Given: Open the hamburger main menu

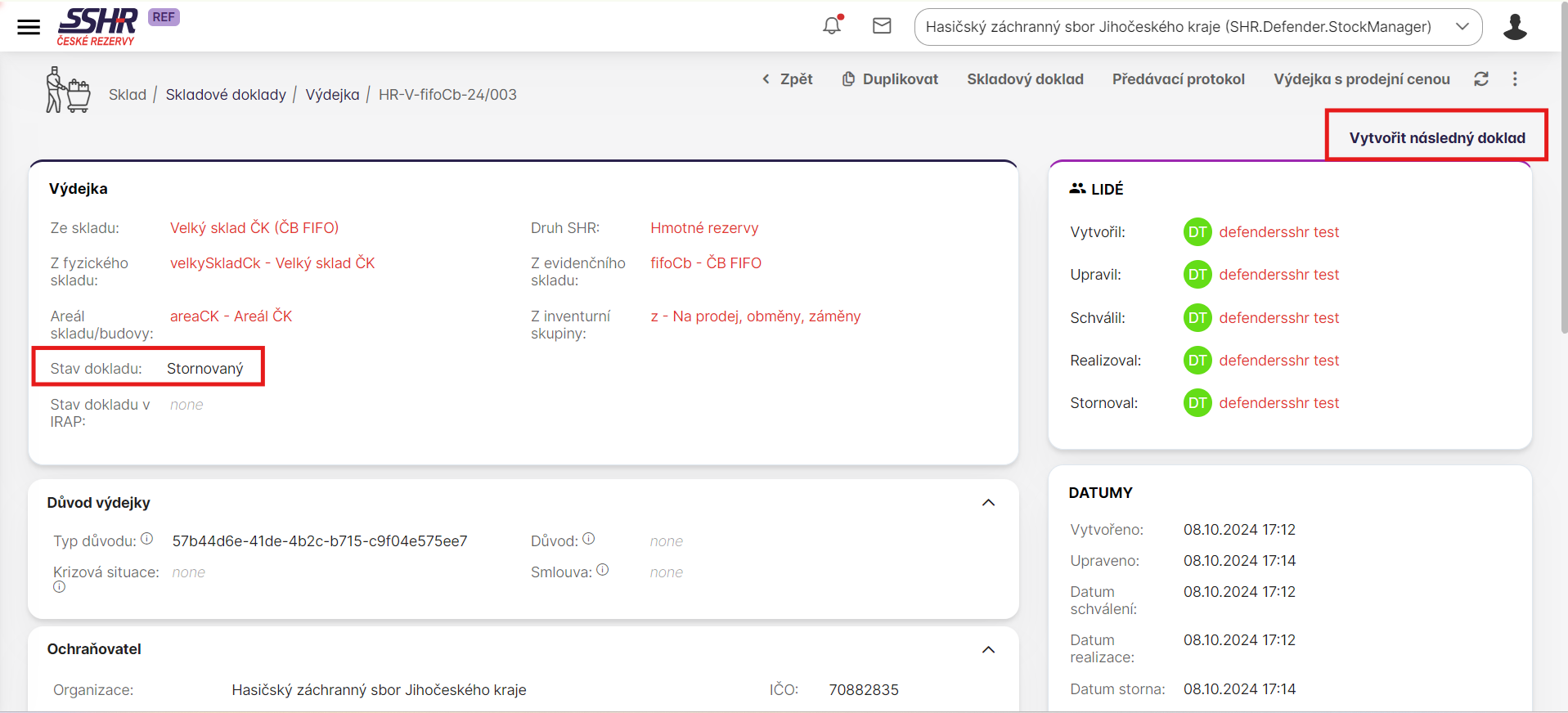Looking at the screenshot, I should click(x=29, y=27).
